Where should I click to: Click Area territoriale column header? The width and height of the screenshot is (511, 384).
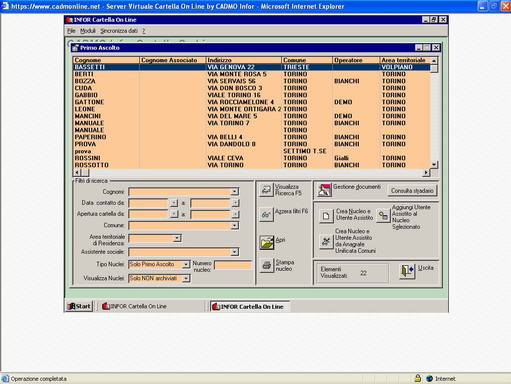point(405,60)
